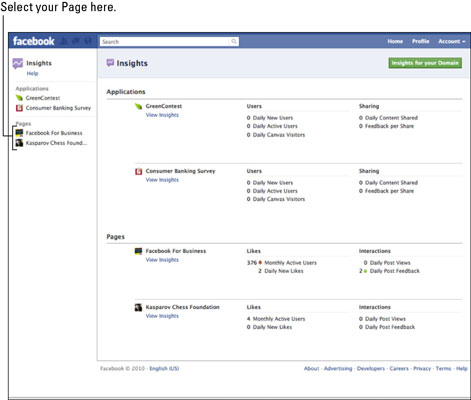Click Insights for your Domain button
The height and width of the screenshot is (400, 471).
(x=425, y=63)
